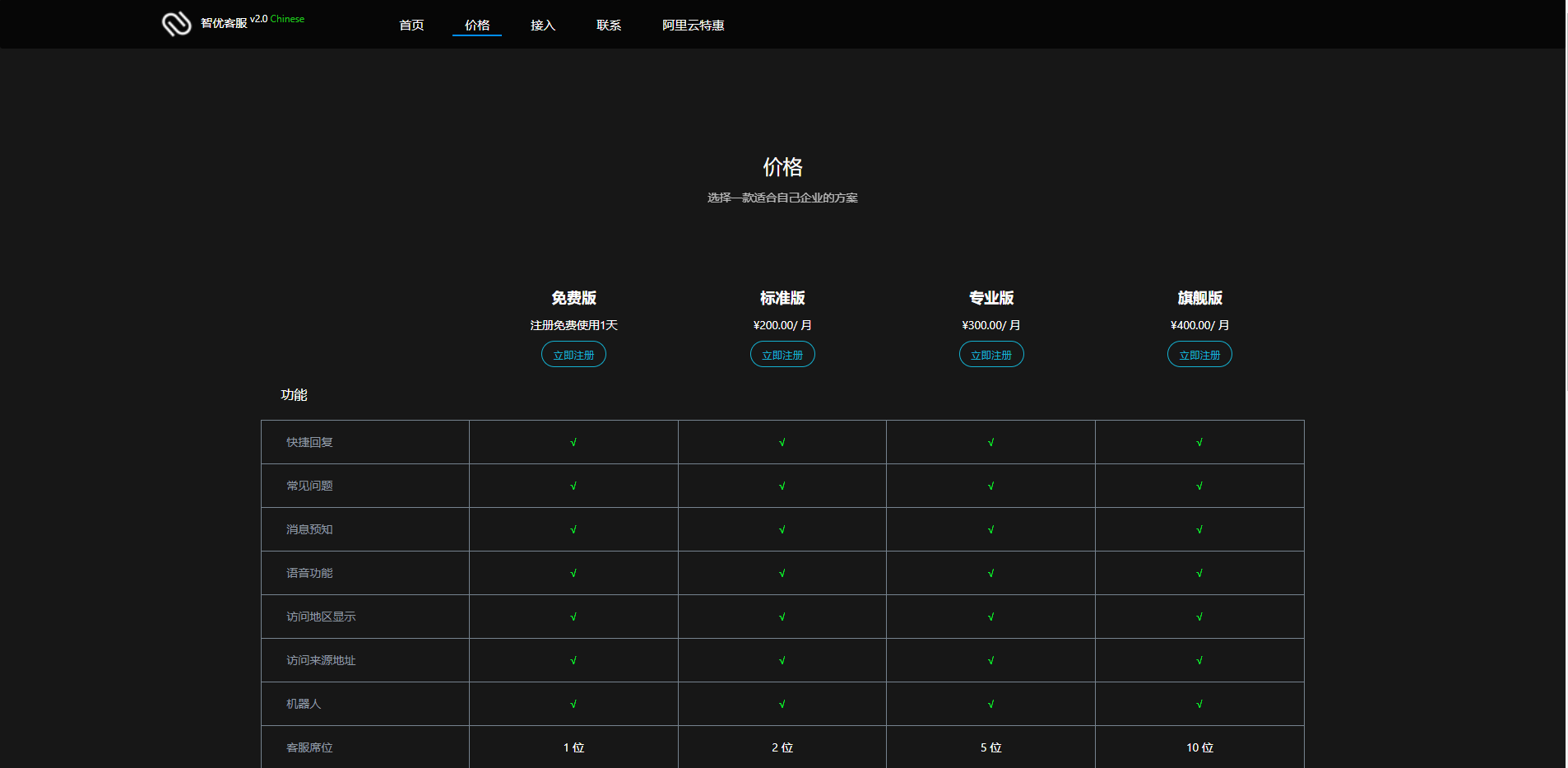
Task: Sign up for the 旗舰版 plan
Action: 1199,355
